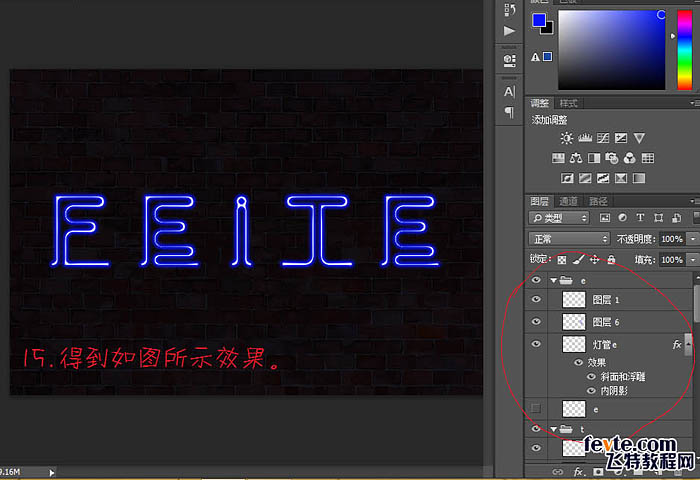Add a Brightness/Contrast adjustment

tap(567, 138)
